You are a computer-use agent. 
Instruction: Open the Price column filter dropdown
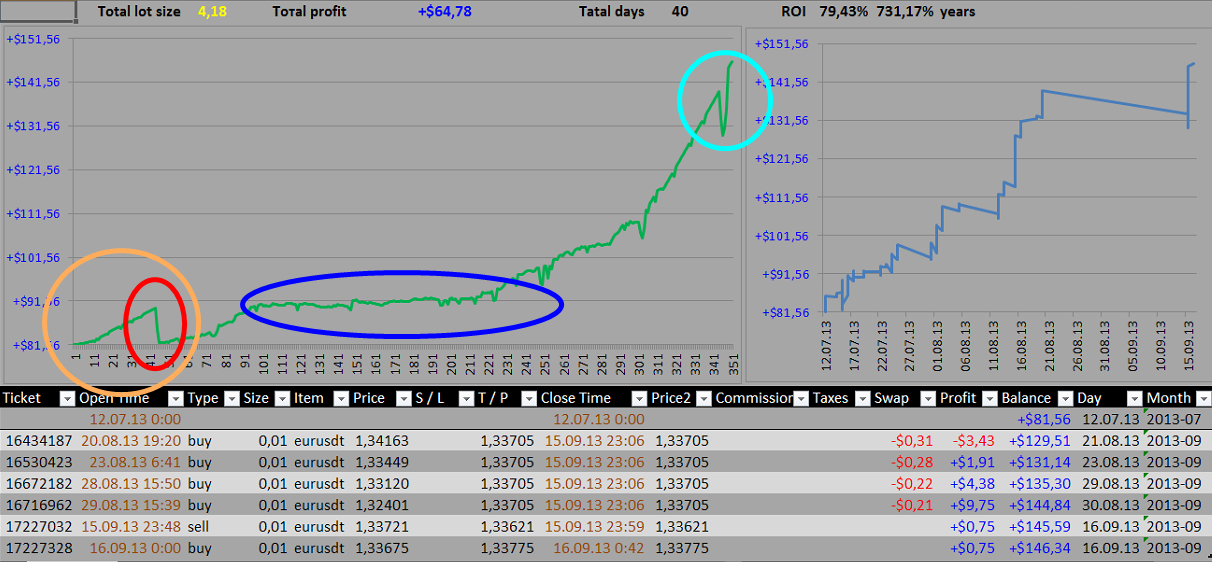point(403,398)
